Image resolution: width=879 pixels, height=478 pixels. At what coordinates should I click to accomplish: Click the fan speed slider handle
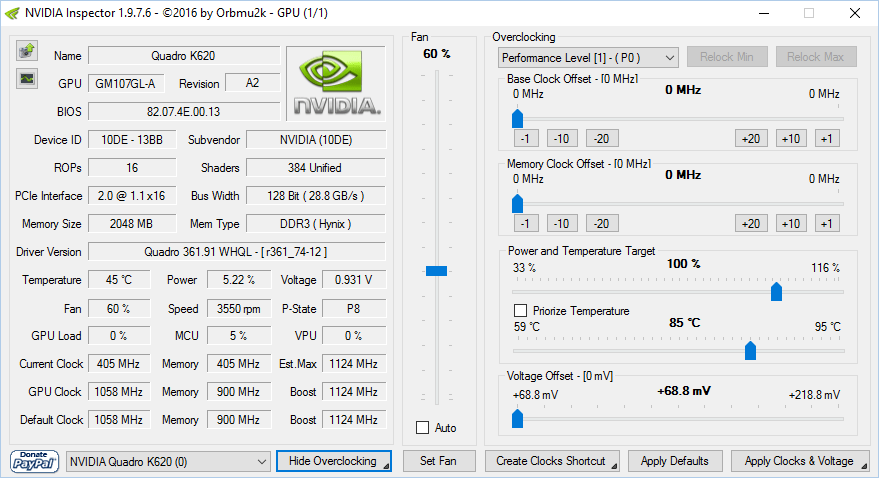point(437,270)
